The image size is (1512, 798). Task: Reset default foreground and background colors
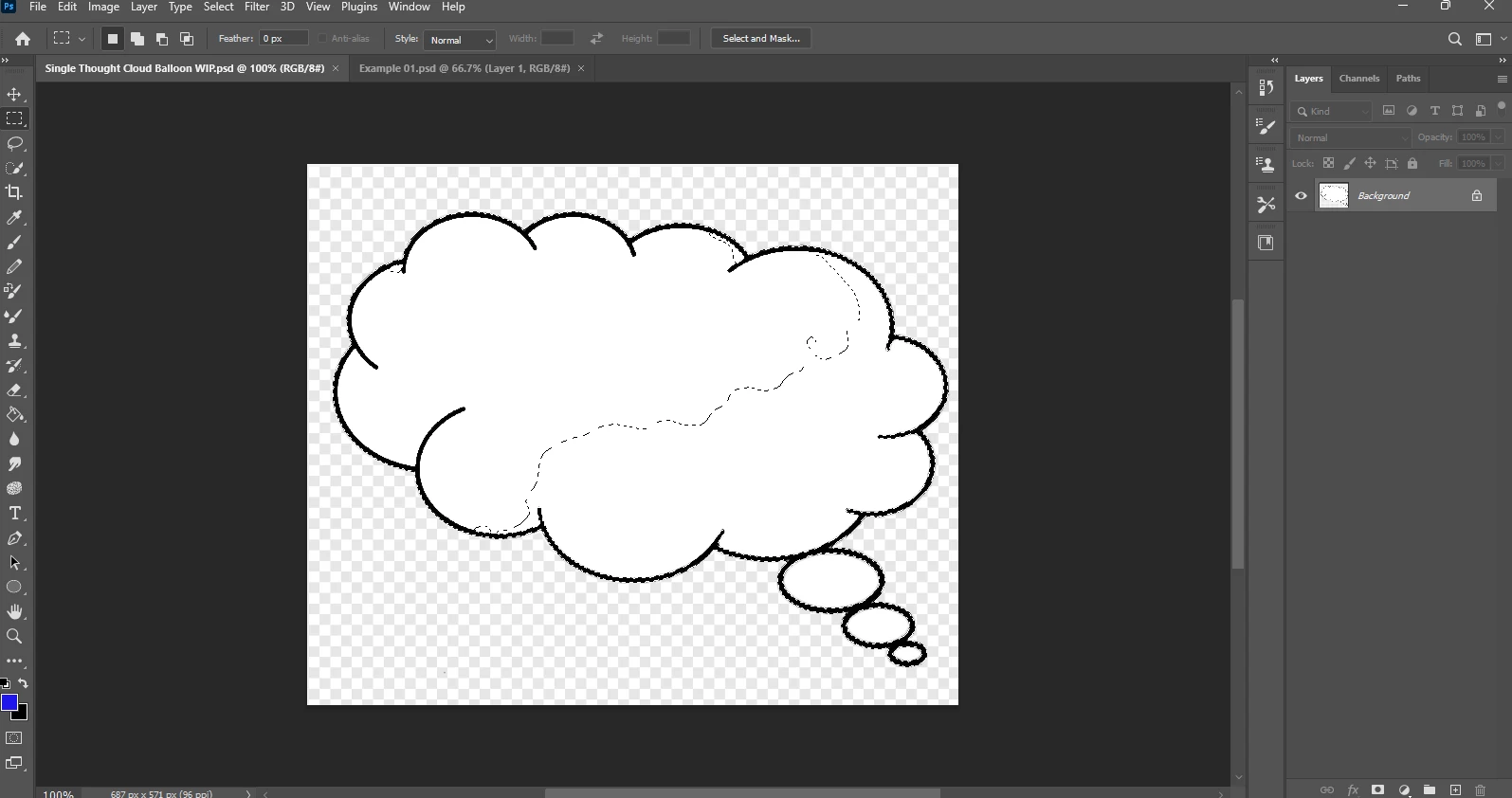click(5, 682)
